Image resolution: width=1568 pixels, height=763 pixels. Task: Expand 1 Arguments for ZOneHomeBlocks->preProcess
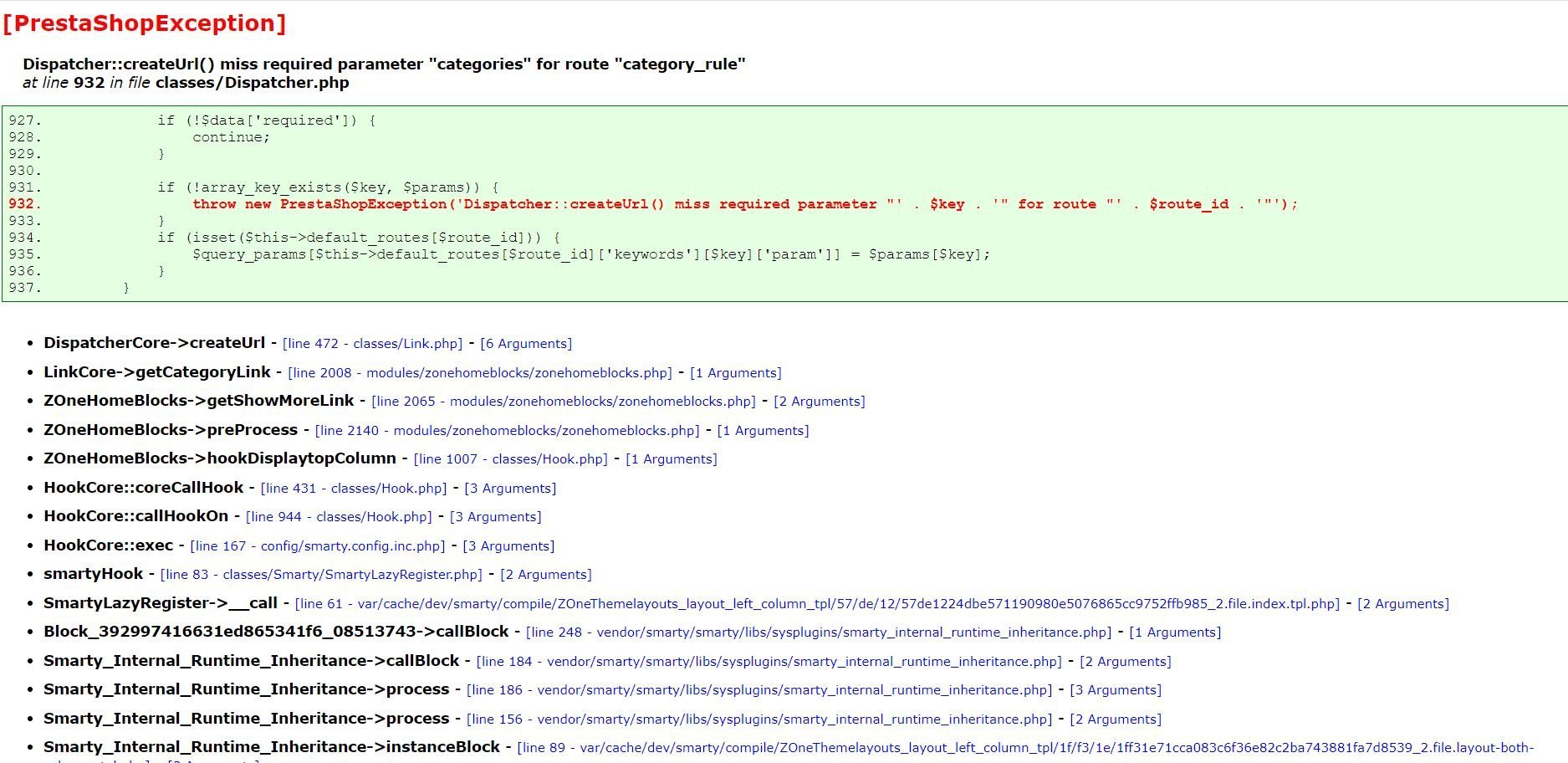pyautogui.click(x=763, y=431)
